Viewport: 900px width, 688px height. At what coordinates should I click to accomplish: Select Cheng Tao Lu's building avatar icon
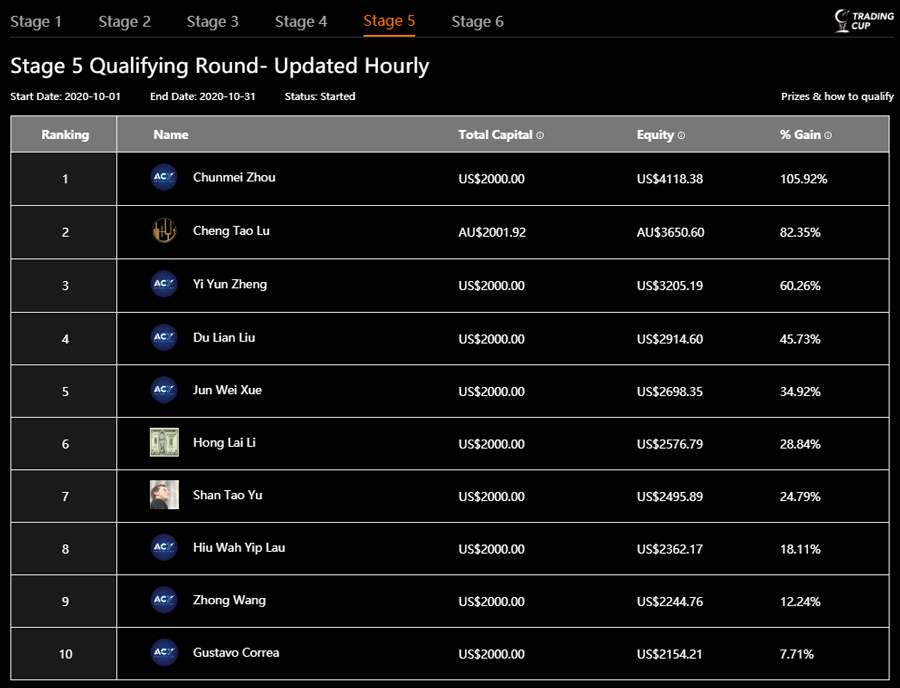(x=163, y=231)
